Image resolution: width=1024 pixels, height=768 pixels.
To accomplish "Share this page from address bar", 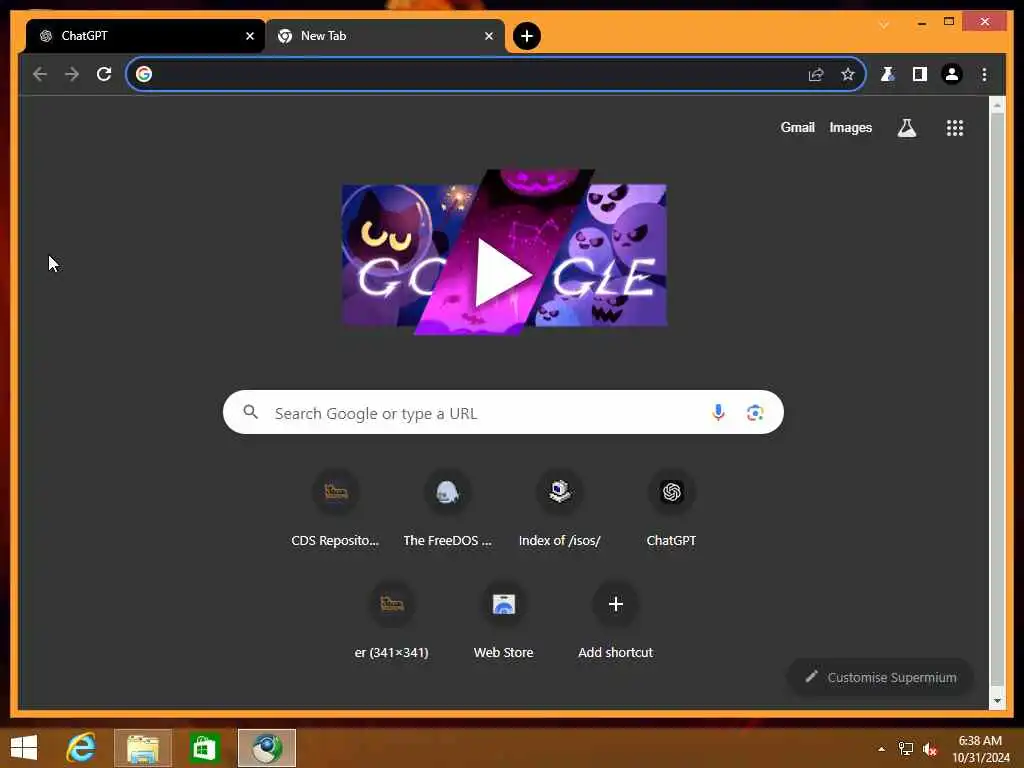I will coord(816,74).
